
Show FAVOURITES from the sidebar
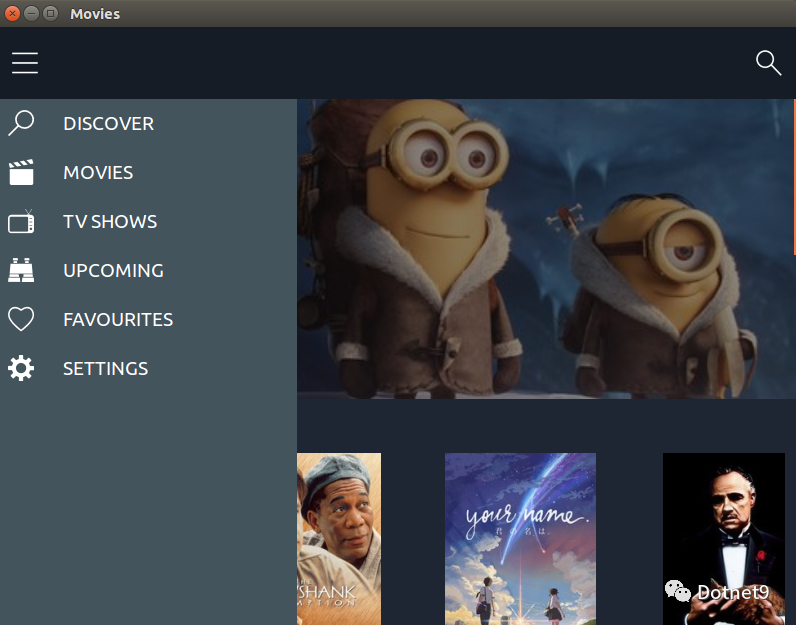tap(118, 319)
